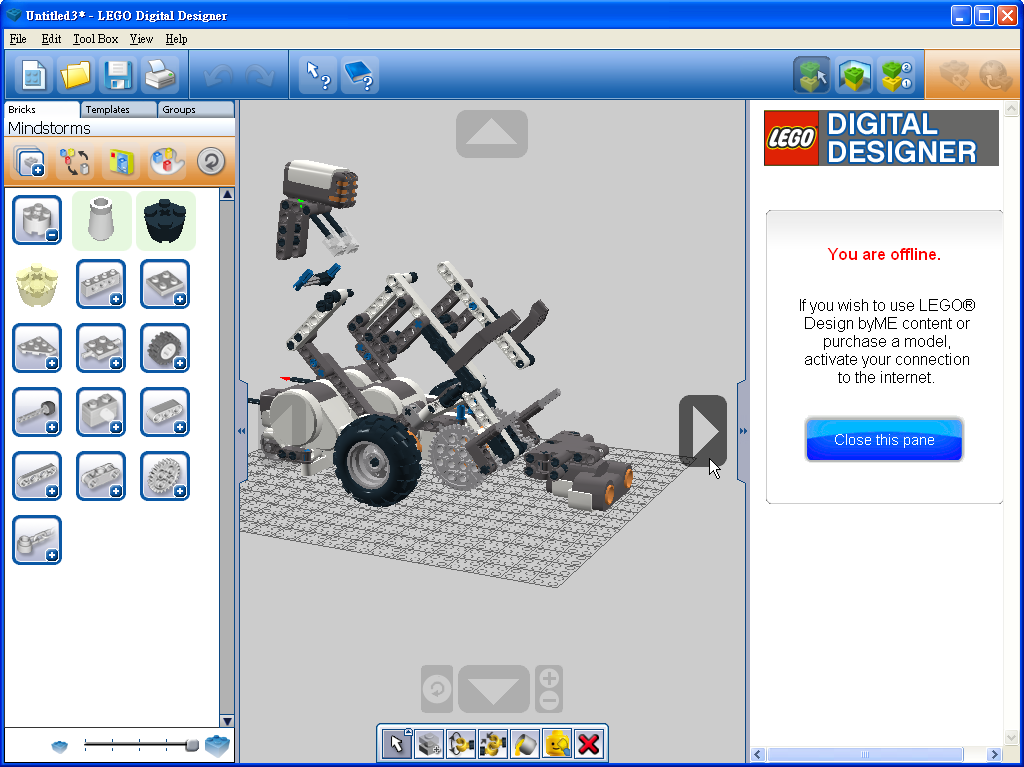Select the Clone brick tool
The height and width of the screenshot is (767, 1024).
[x=428, y=743]
